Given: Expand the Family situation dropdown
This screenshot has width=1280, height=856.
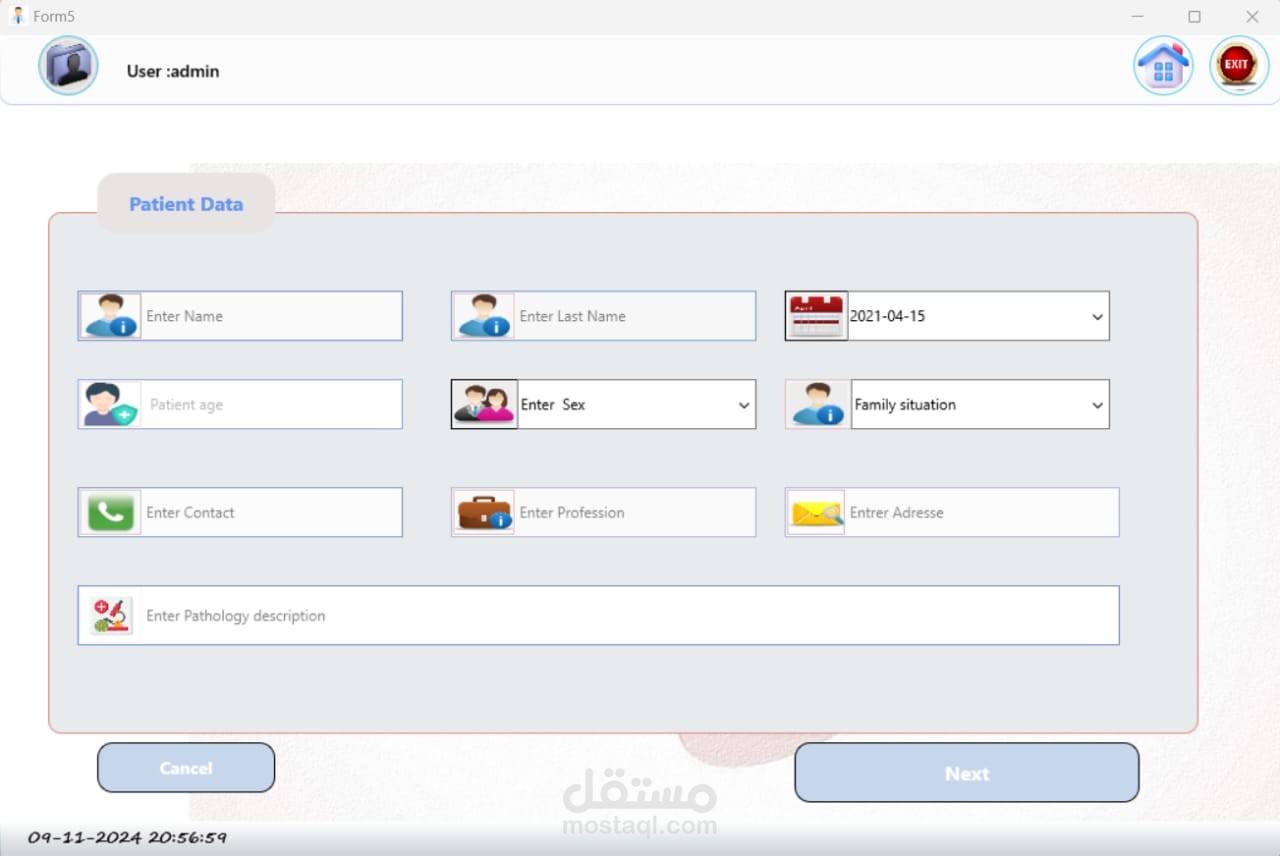Looking at the screenshot, I should tap(1097, 405).
